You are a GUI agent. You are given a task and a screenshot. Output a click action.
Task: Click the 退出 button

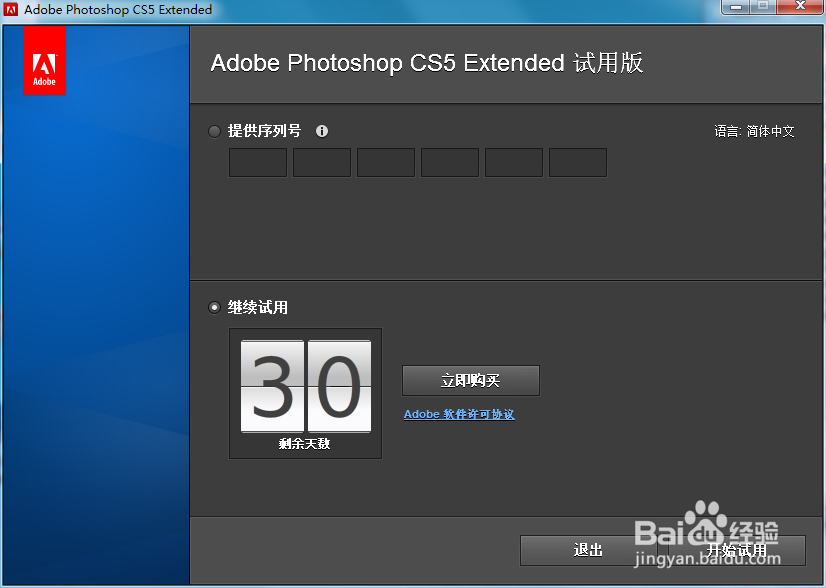588,551
